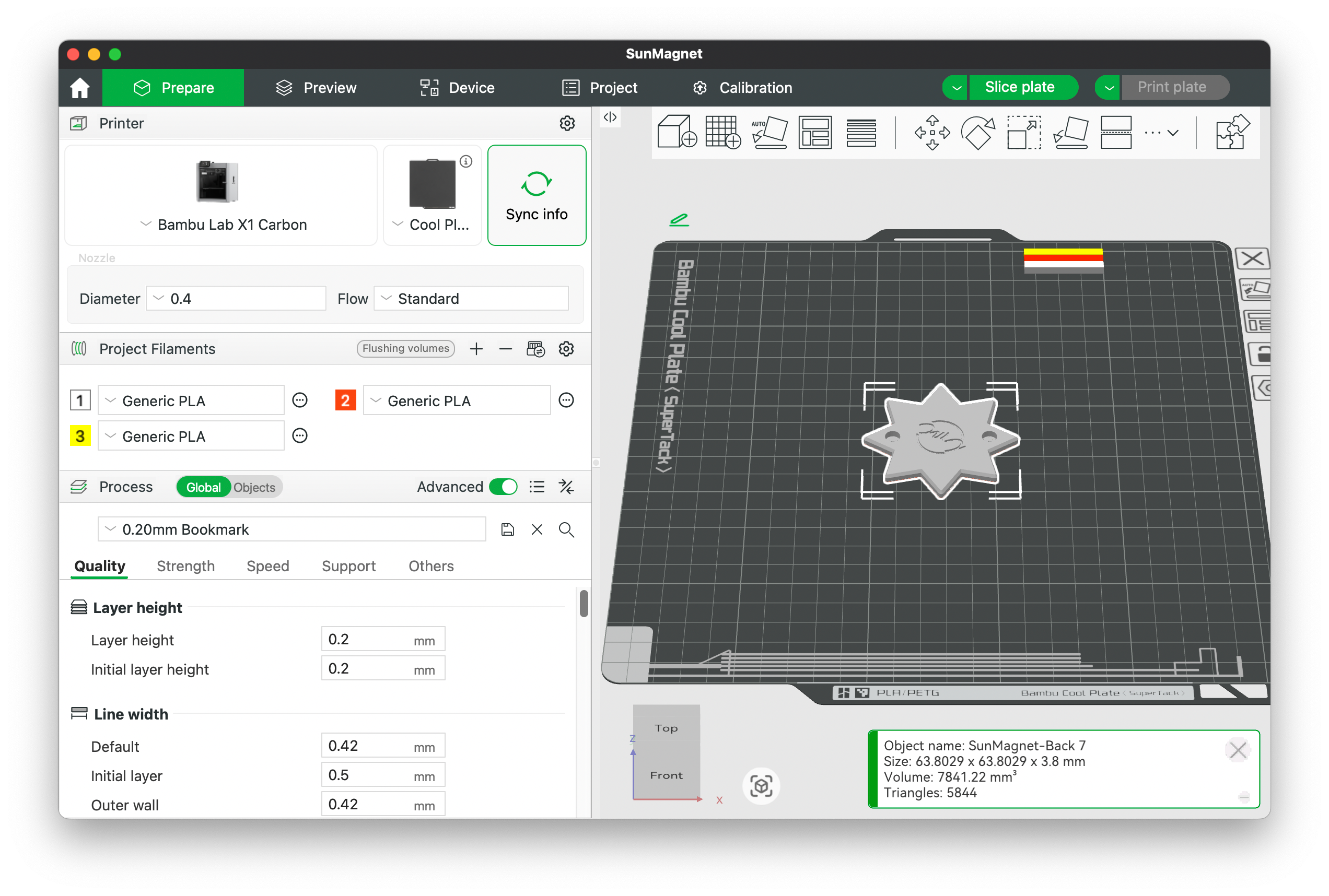Expand the Print plate options arrow
1329x896 pixels.
coord(1108,87)
